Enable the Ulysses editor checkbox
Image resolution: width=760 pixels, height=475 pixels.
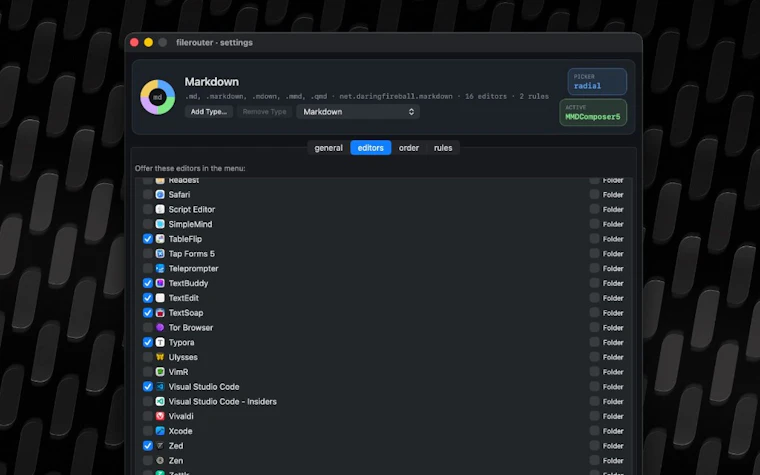148,357
